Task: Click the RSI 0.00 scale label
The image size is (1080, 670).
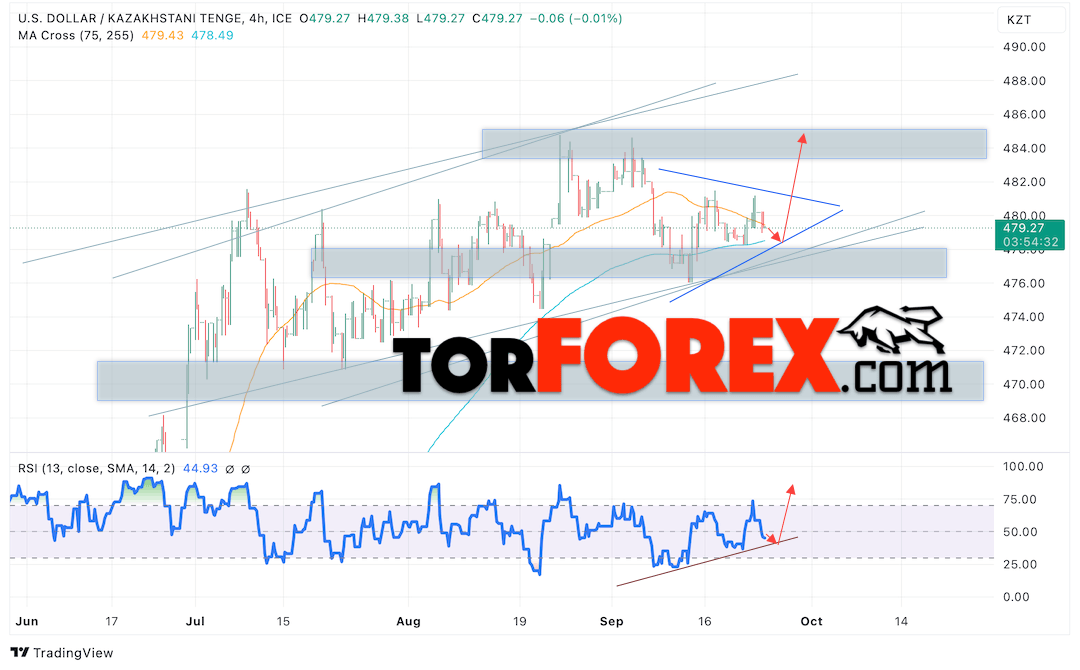Action: (1017, 597)
